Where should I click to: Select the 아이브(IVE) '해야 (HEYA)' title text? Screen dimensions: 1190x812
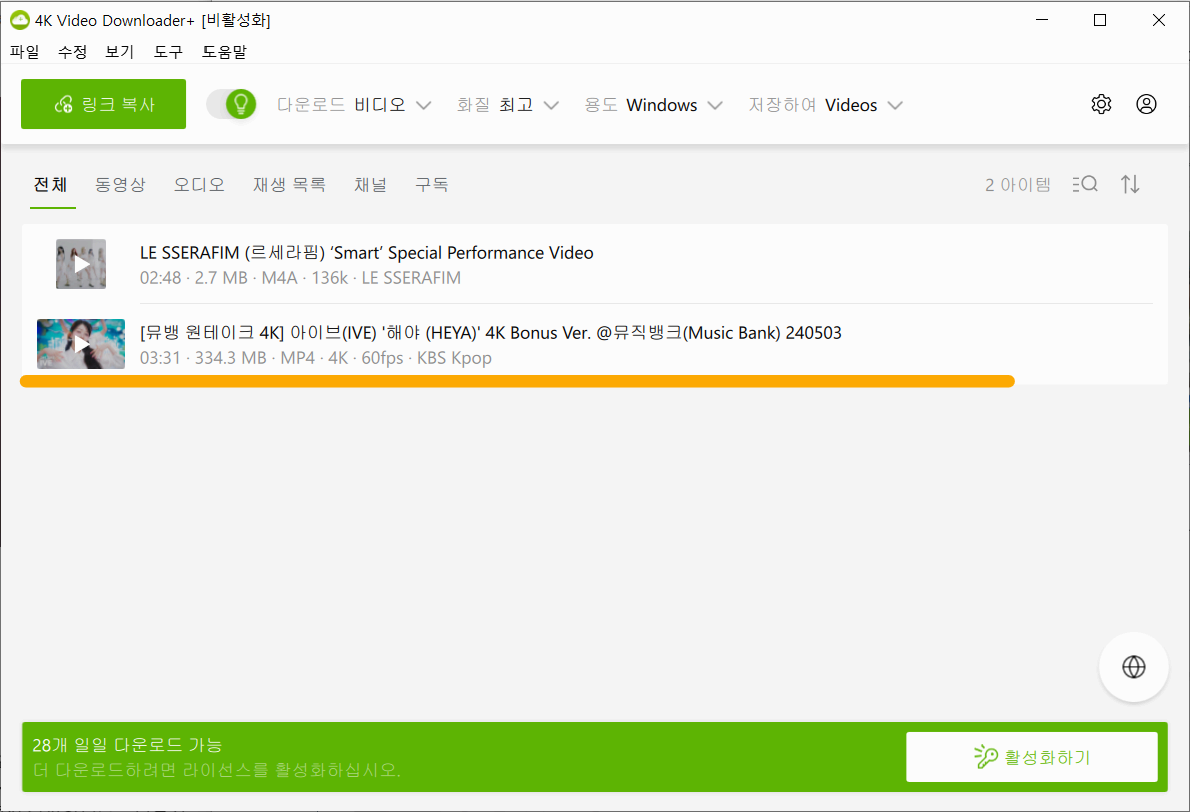490,332
